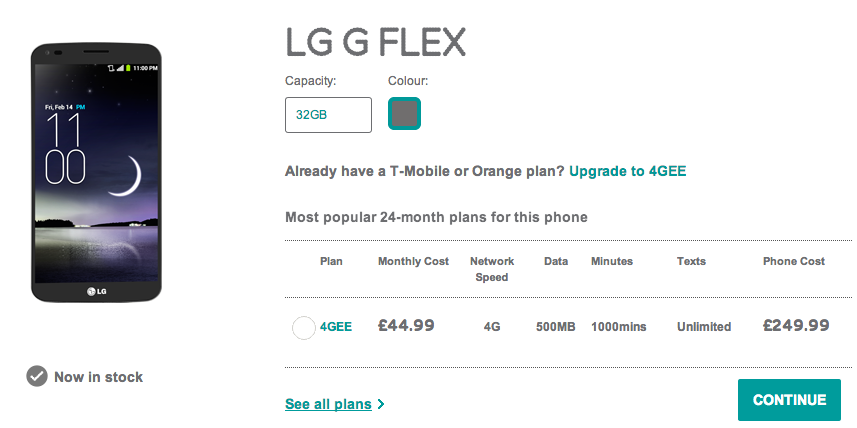Click the chevron after See all plans
857x428 pixels.
(x=381, y=404)
